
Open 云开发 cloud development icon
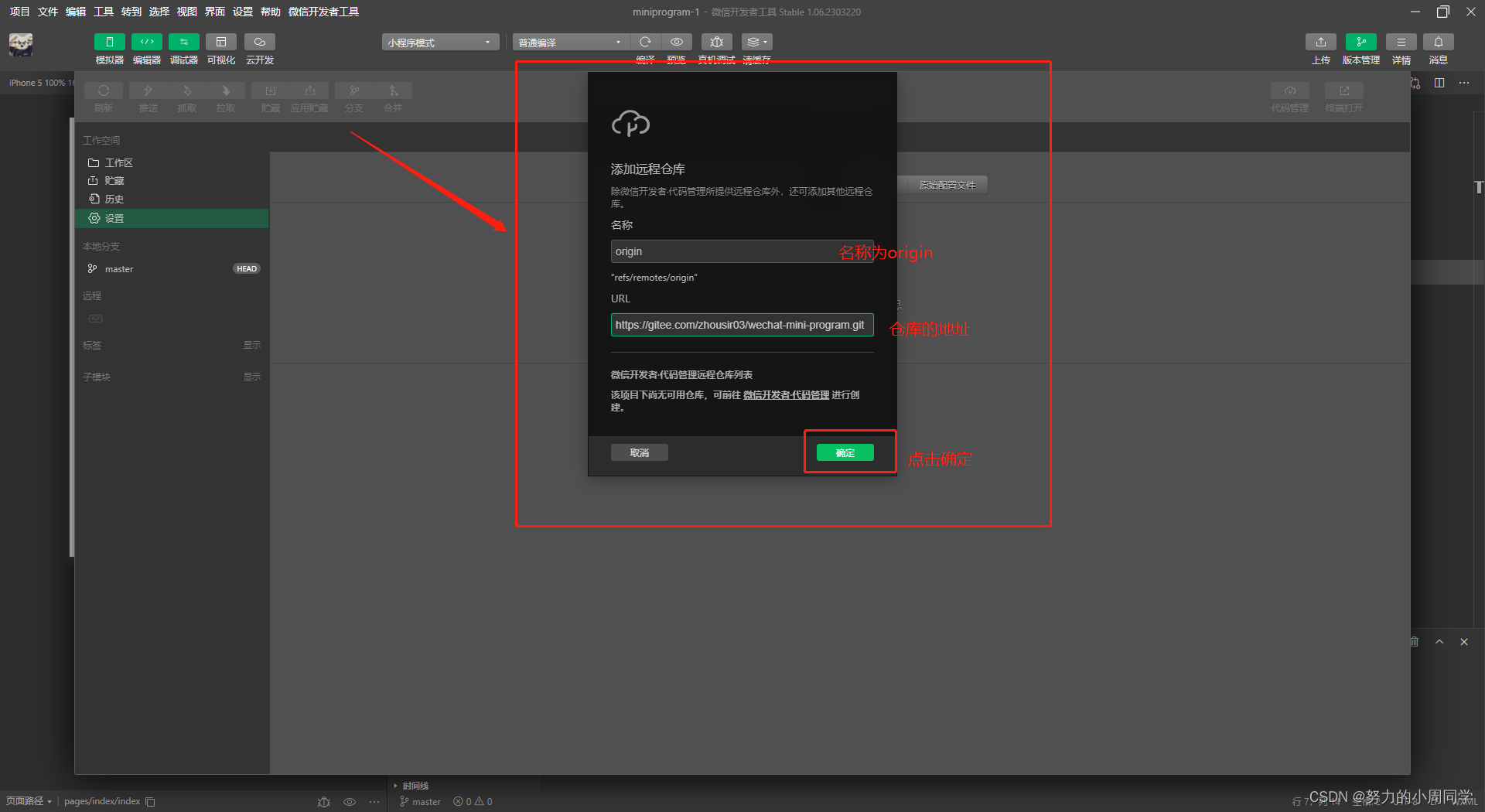pyautogui.click(x=260, y=42)
